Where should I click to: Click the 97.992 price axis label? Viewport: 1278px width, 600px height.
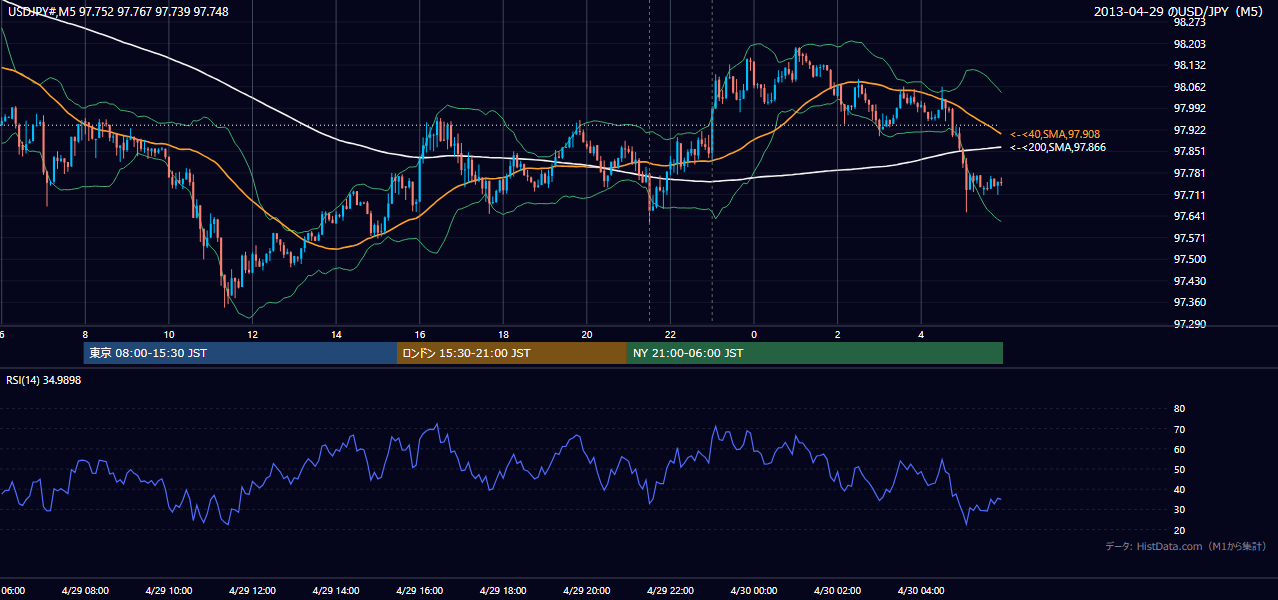click(x=1189, y=108)
